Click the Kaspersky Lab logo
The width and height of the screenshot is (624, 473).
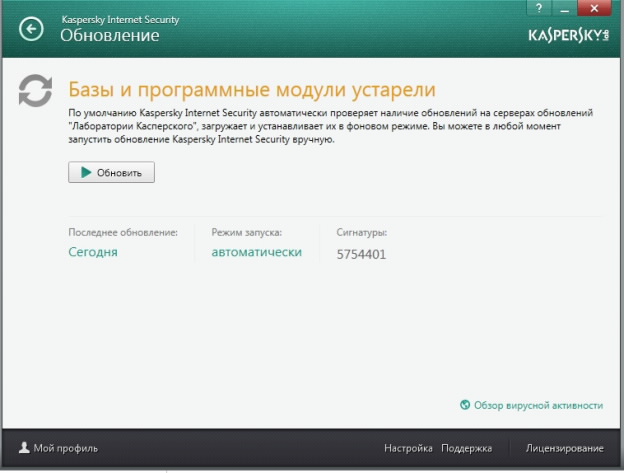coord(569,35)
